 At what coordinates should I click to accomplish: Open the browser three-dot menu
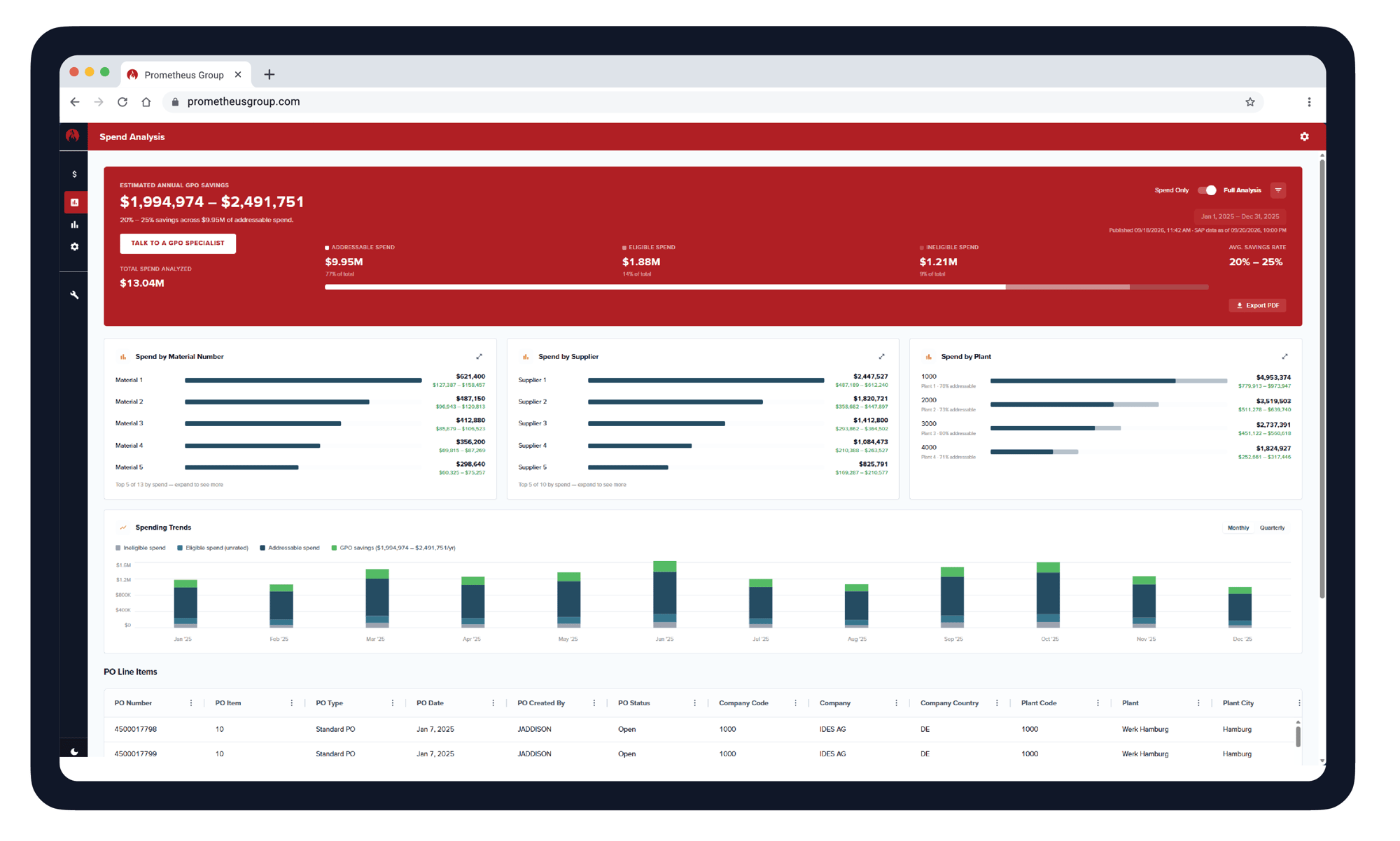(x=1309, y=102)
